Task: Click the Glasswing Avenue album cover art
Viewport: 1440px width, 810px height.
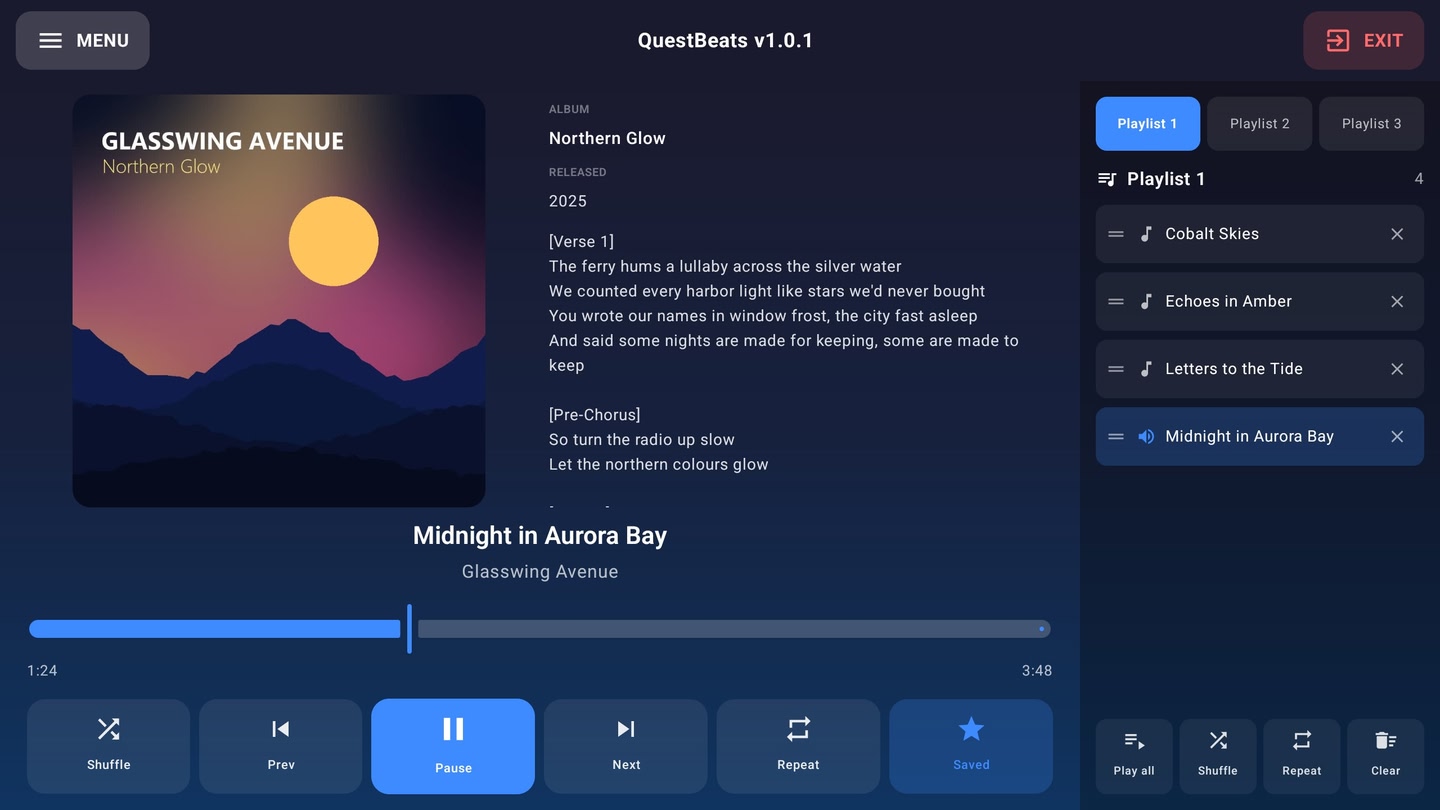Action: click(279, 301)
